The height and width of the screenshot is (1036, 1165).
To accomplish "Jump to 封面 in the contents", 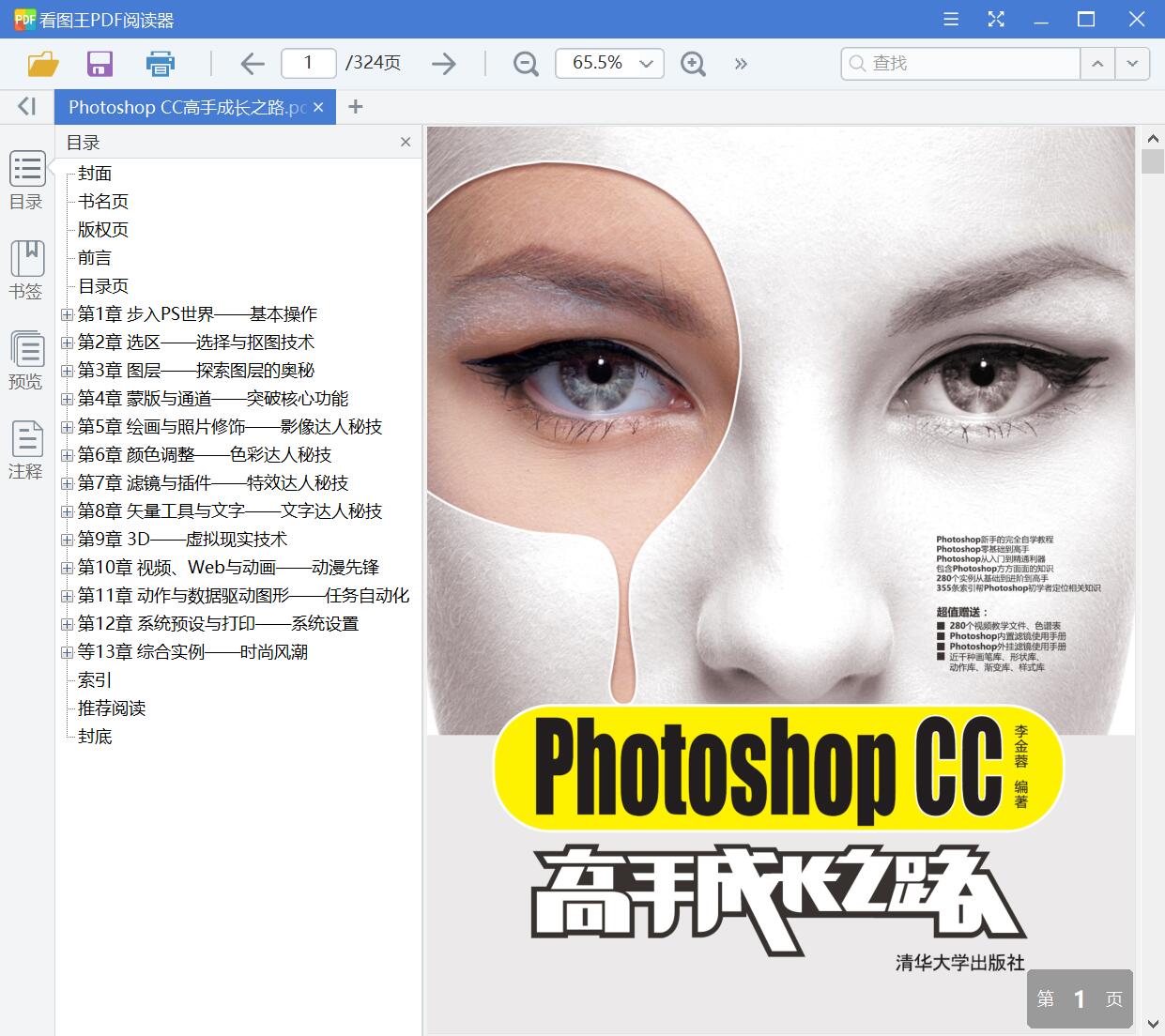I will pos(95,174).
